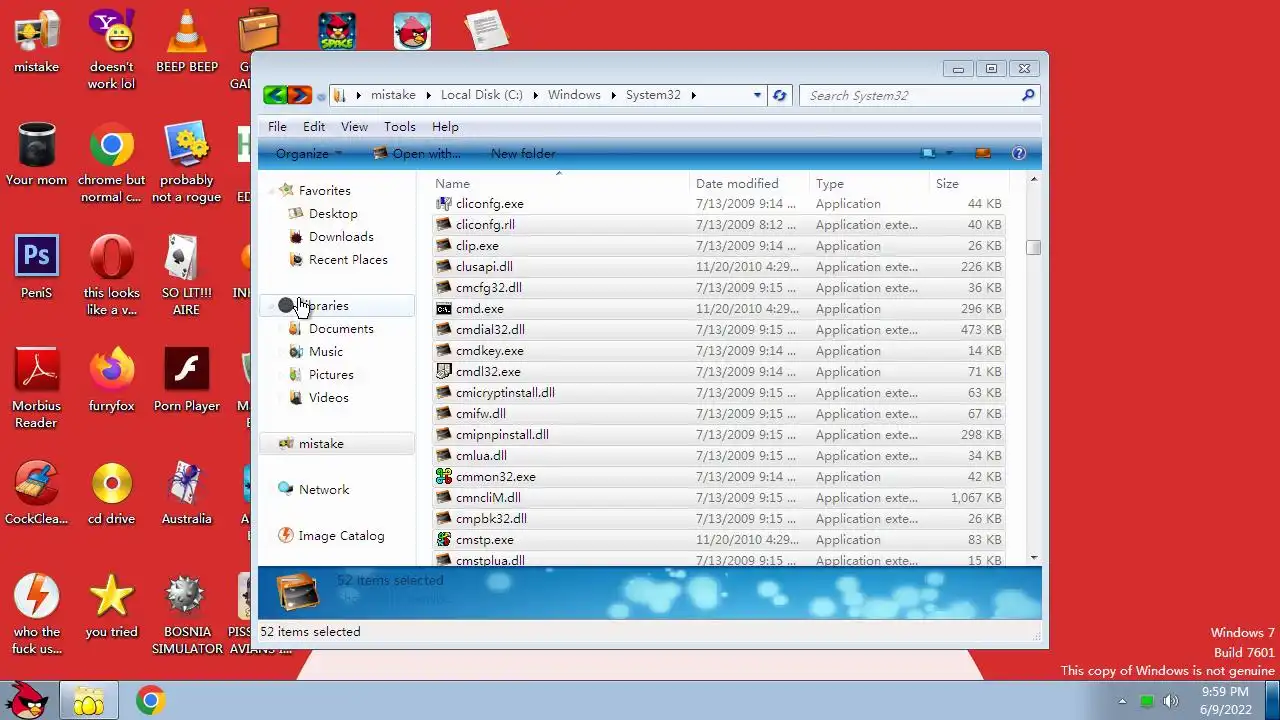Open the address bar history dropdown
The height and width of the screenshot is (720, 1280).
757,95
